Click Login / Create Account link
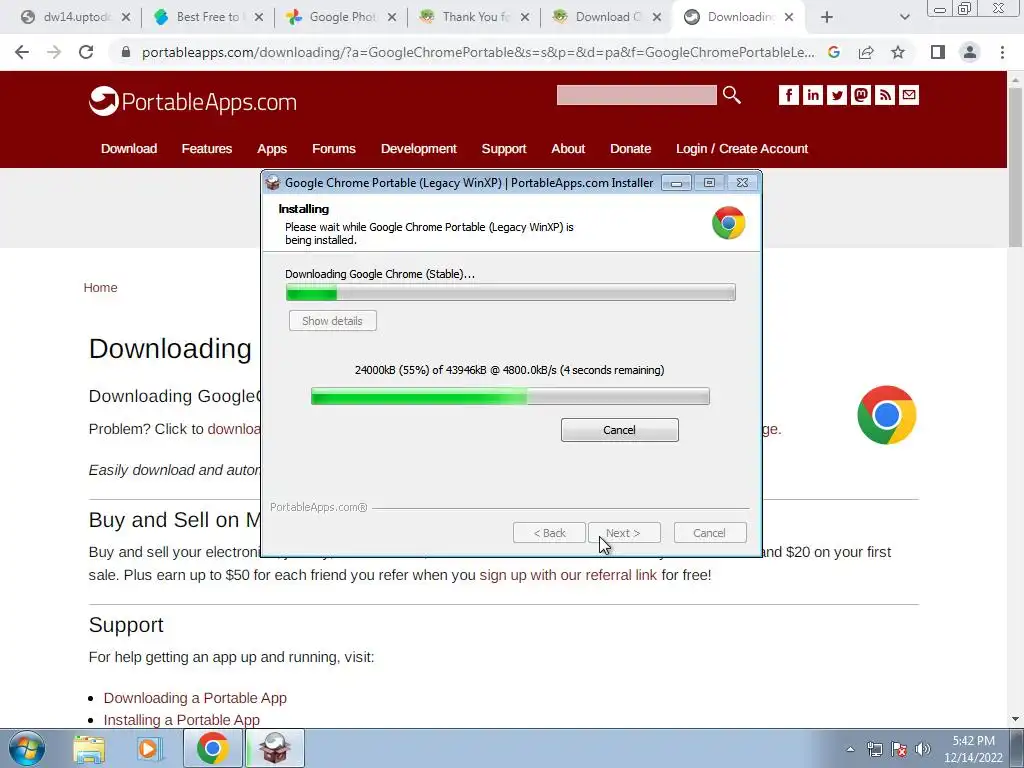The width and height of the screenshot is (1024, 768). click(x=742, y=149)
